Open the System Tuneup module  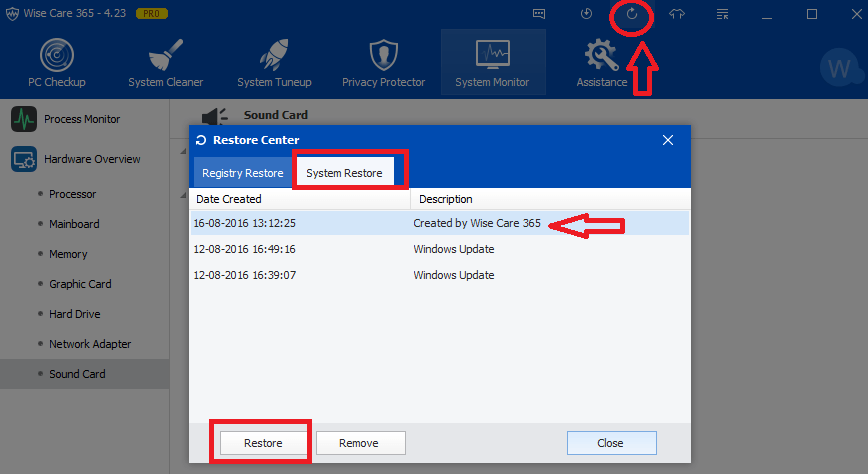(274, 63)
